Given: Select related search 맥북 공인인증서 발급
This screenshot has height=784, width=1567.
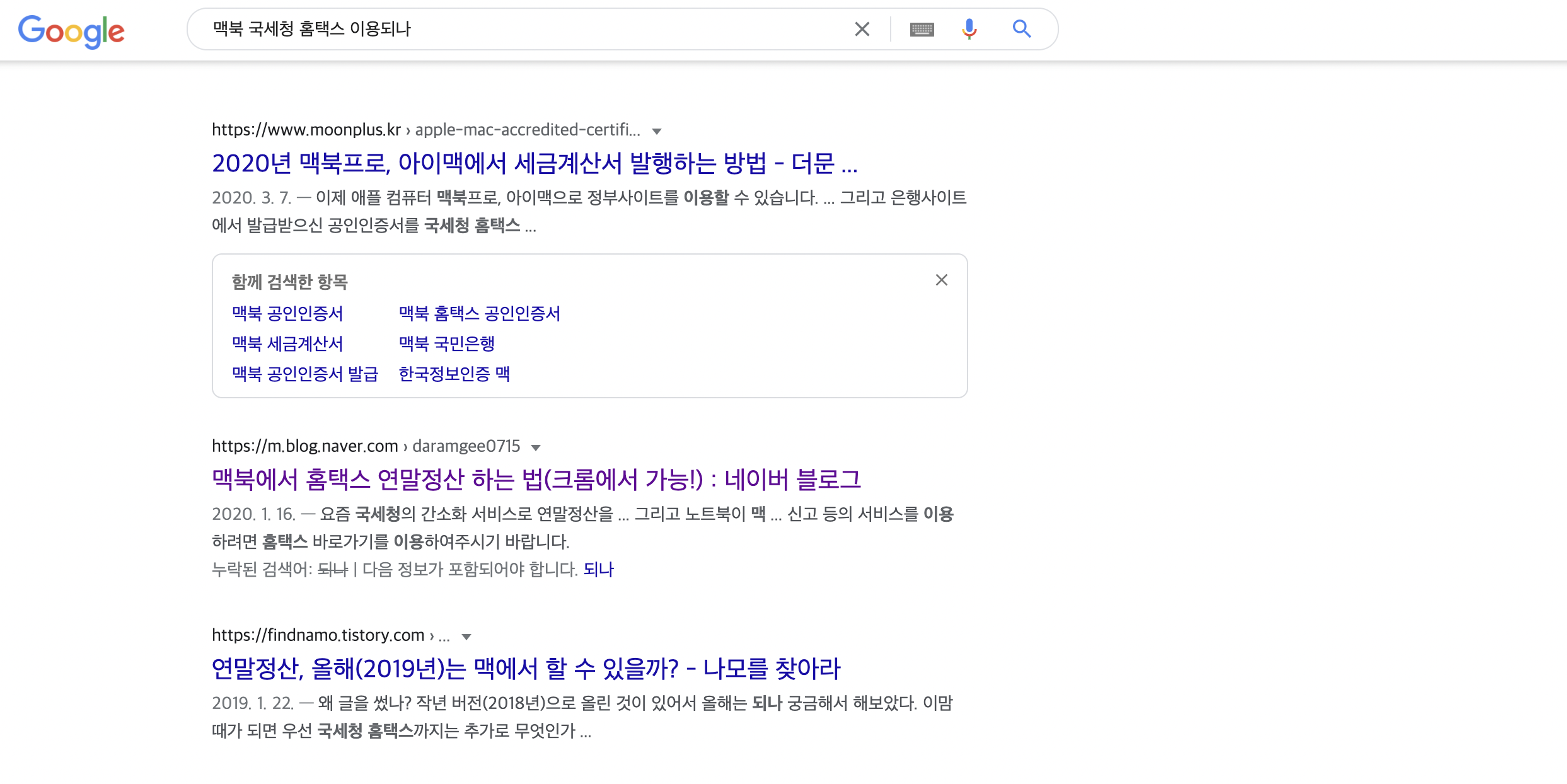Looking at the screenshot, I should (305, 374).
